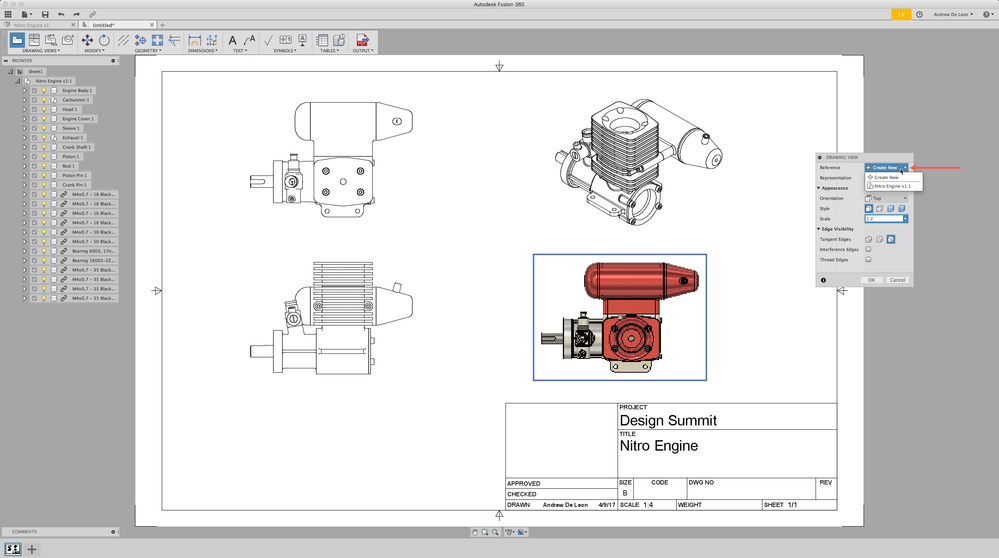Click the Rotate tool in Modify
Image resolution: width=999 pixels, height=558 pixels.
(x=104, y=40)
